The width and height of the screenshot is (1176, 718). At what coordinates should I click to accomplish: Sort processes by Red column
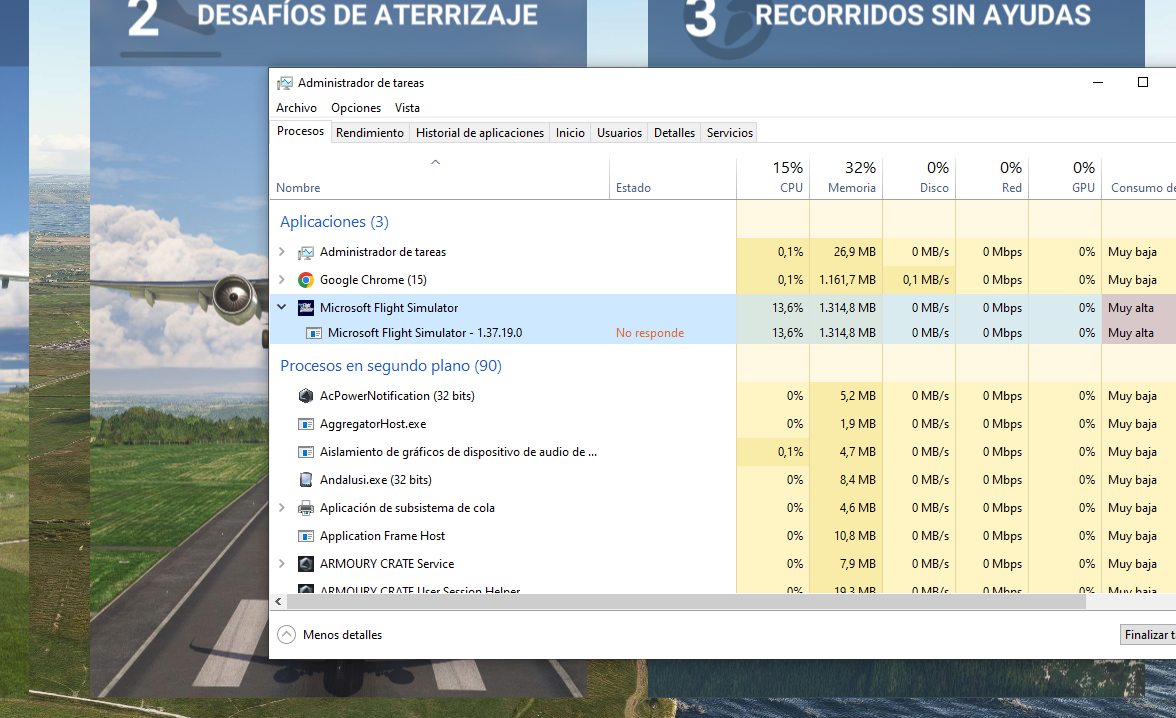coord(992,179)
